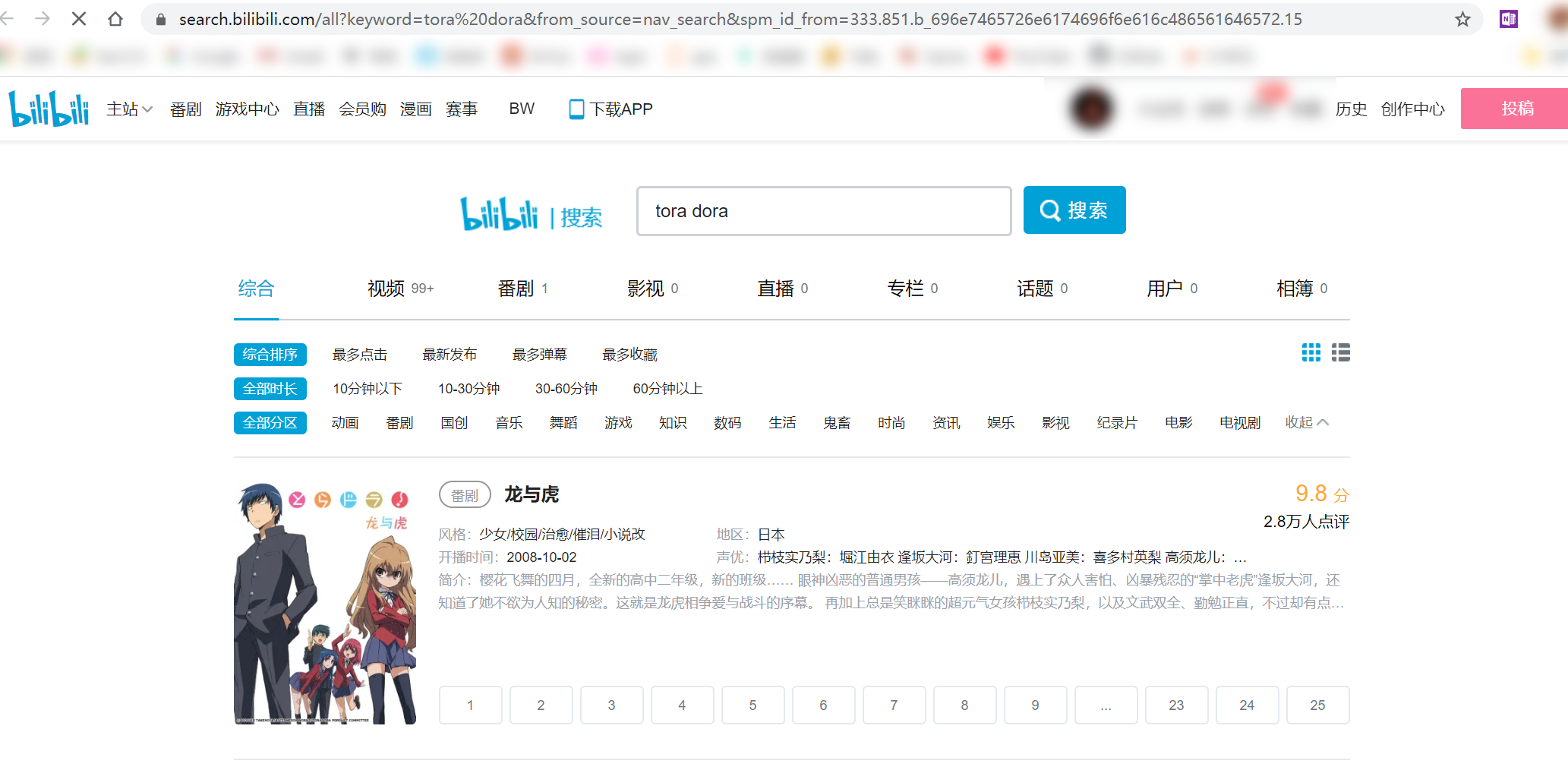Select the 综合 results tab
This screenshot has height=770, width=1568.
pos(256,289)
